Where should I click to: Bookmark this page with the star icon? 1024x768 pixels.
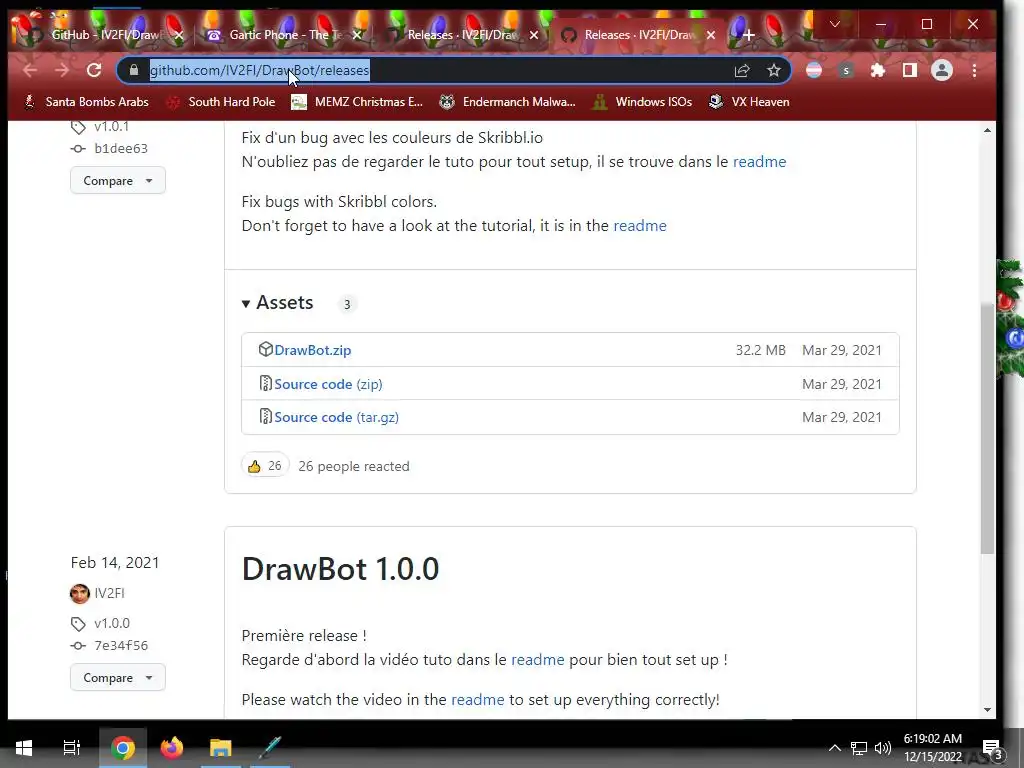[x=774, y=70]
